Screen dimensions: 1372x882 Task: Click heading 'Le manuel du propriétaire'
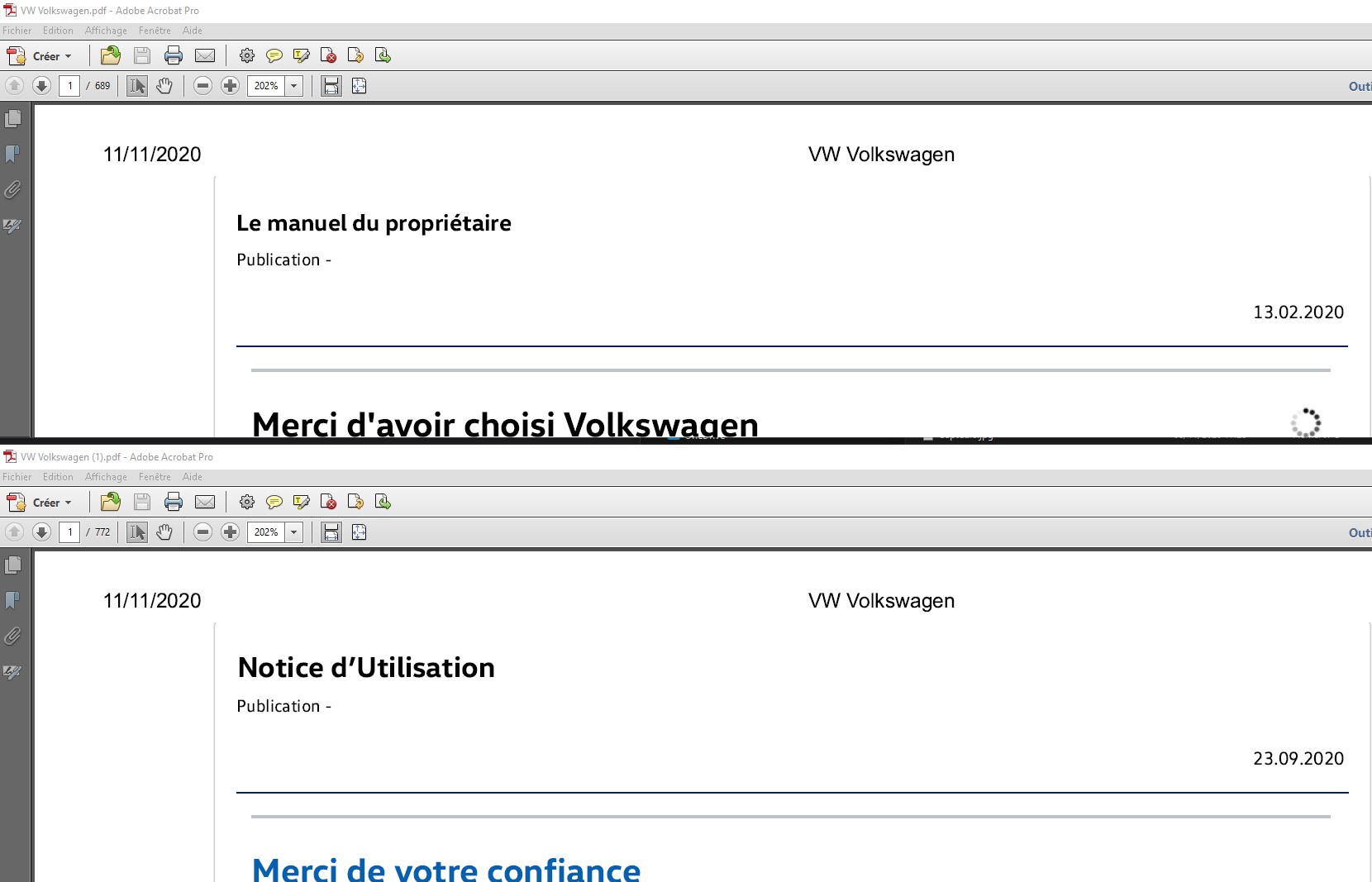coord(374,223)
